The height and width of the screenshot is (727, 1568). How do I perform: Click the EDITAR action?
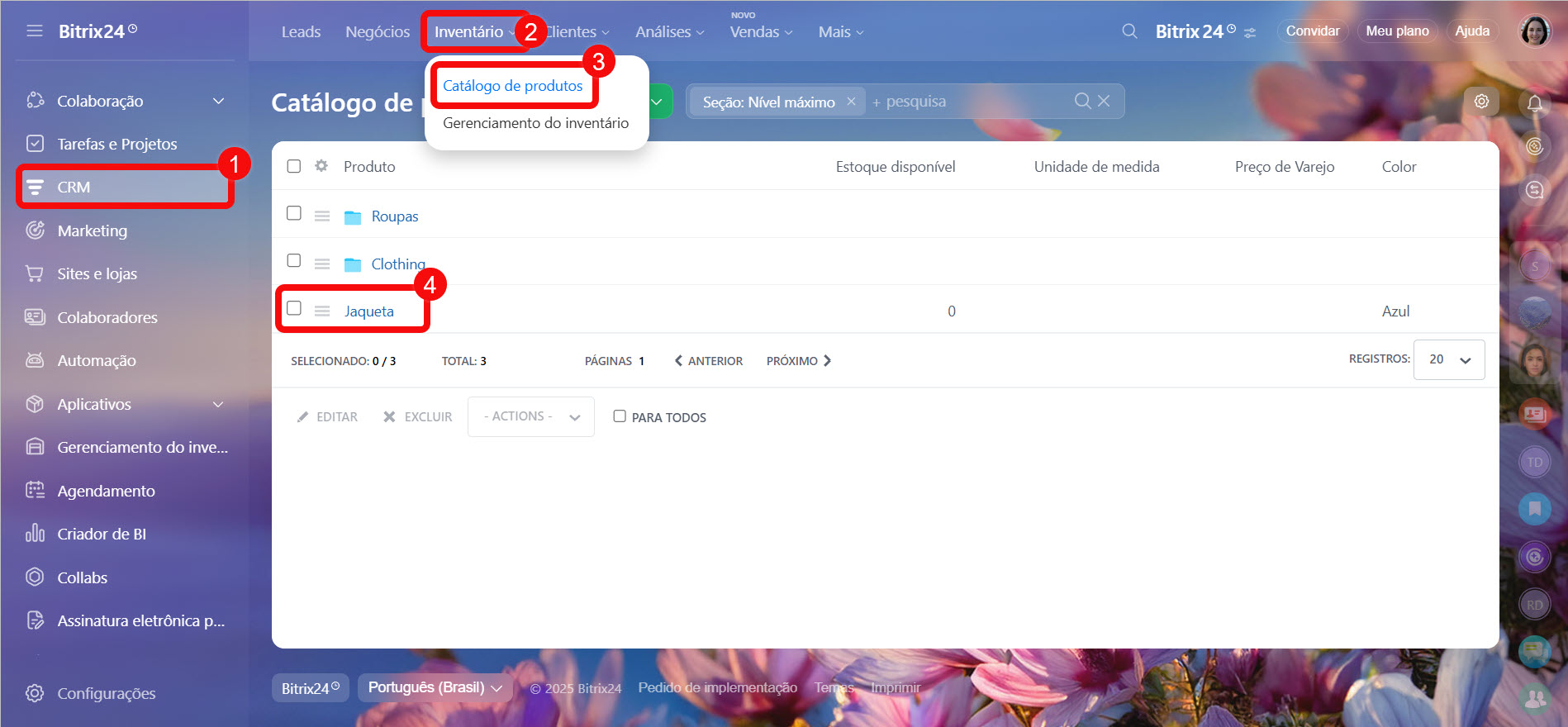point(328,417)
